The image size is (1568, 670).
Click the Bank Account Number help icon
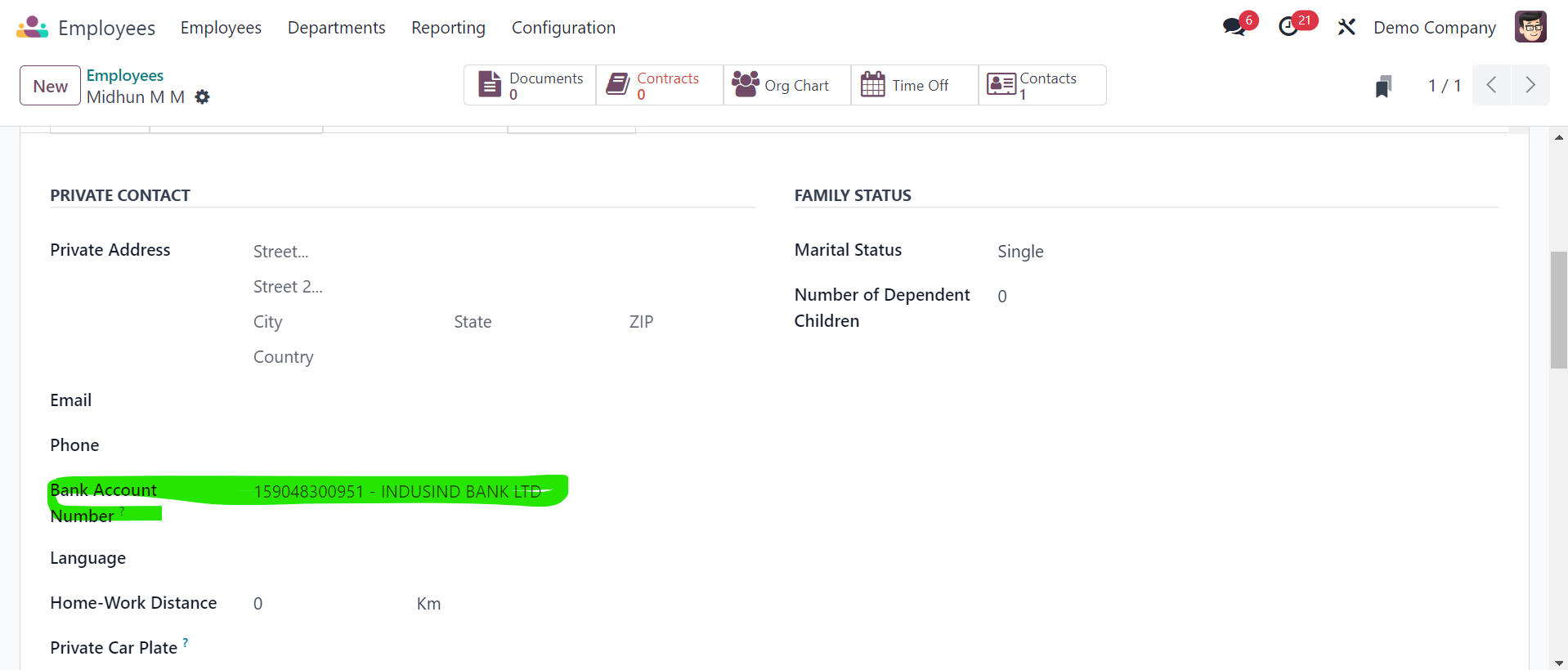[x=123, y=511]
